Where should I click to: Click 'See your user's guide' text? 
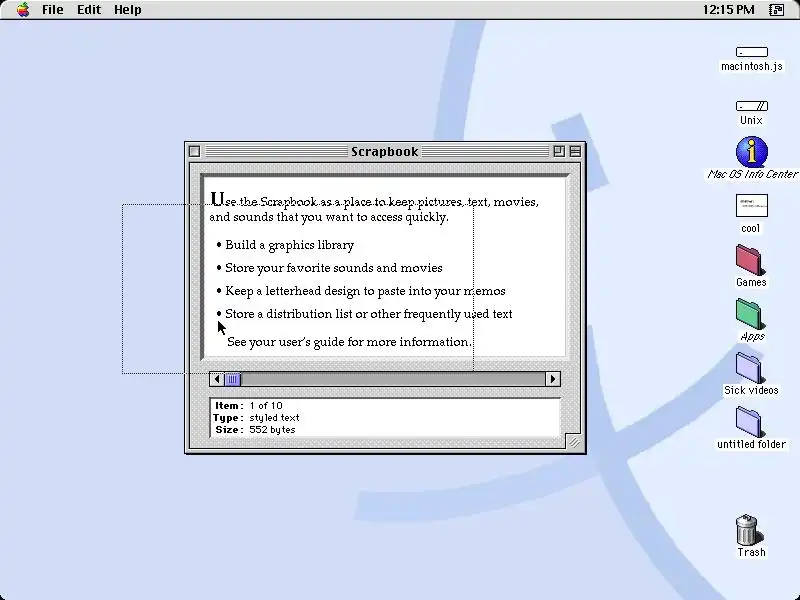(x=349, y=342)
